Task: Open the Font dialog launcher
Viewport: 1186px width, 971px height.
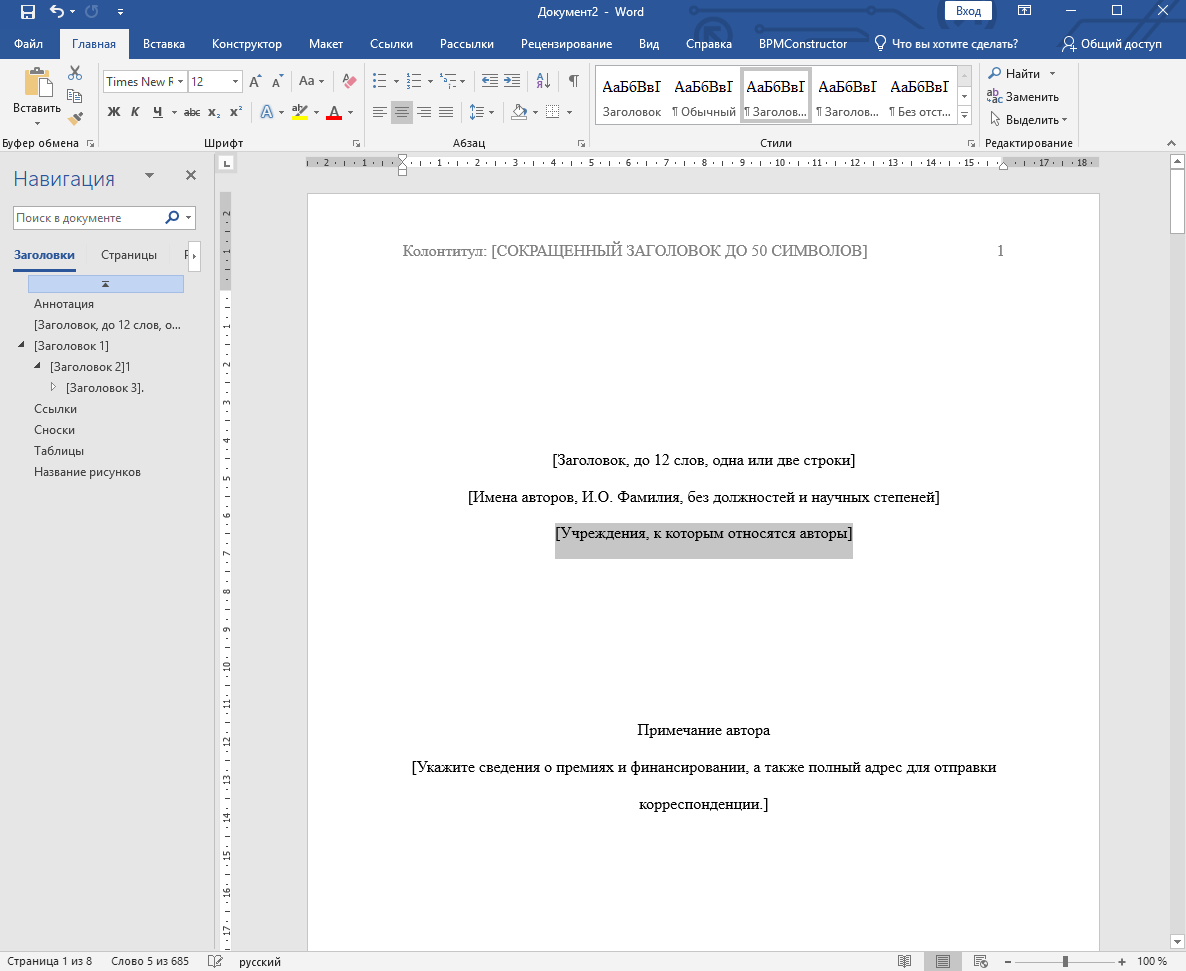Action: coord(356,143)
